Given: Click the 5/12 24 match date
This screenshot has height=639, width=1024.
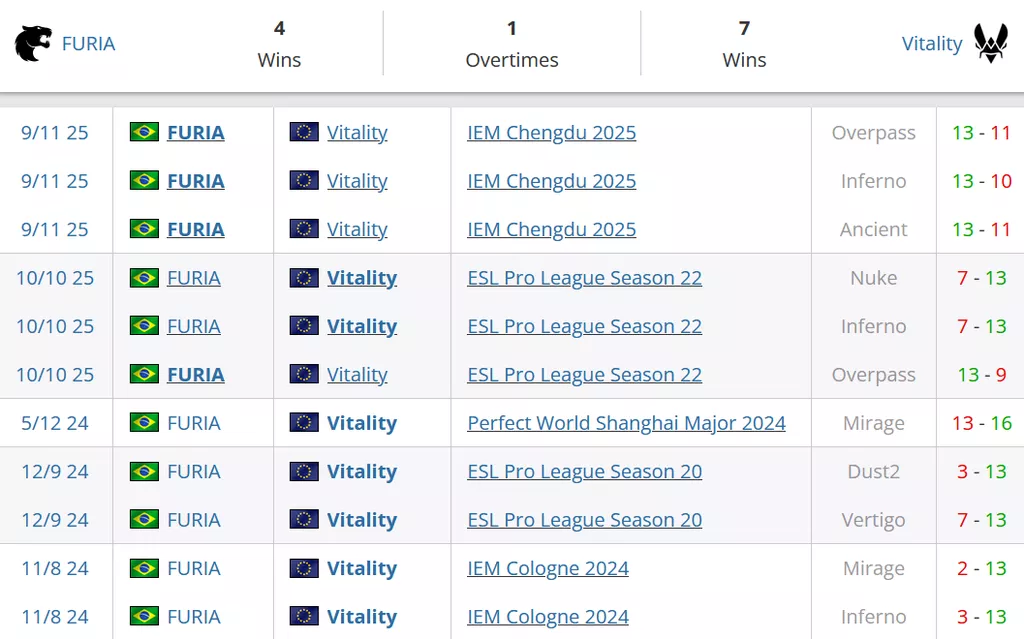Looking at the screenshot, I should coord(55,423).
